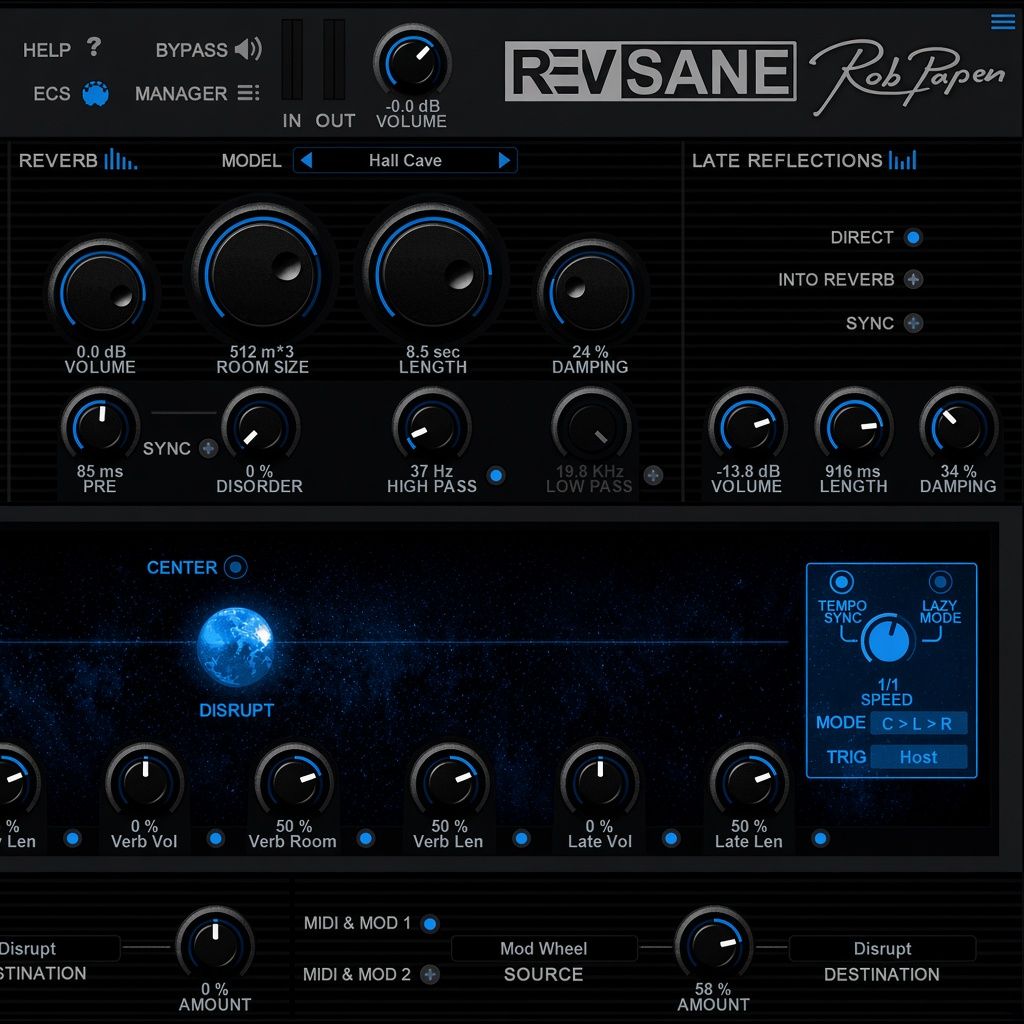The width and height of the screenshot is (1024, 1024).
Task: Click the Late Reflections Length knob
Action: pos(854,427)
